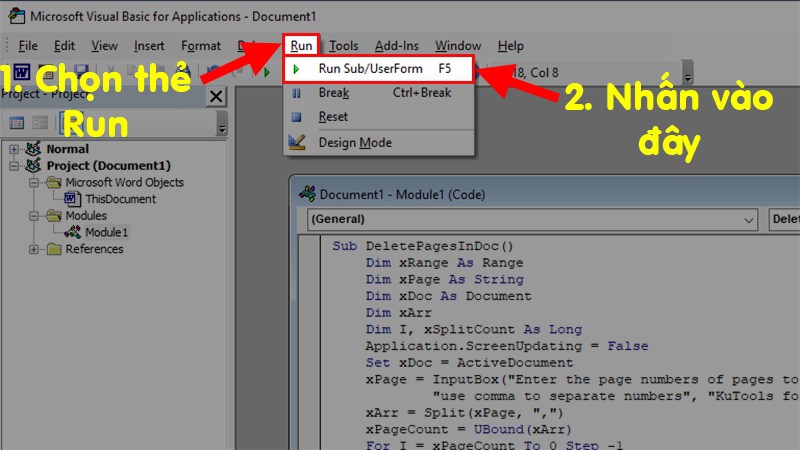
Task: Open the Tools menu
Action: pyautogui.click(x=343, y=45)
